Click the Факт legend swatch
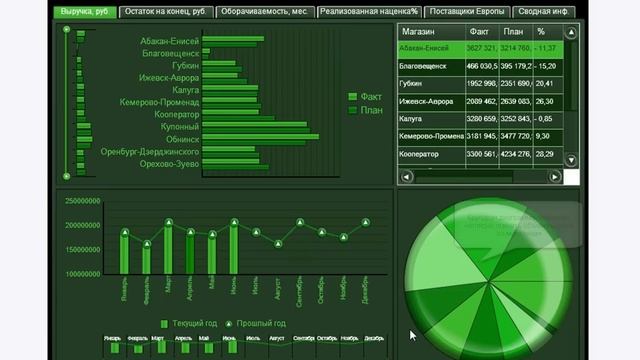The width and height of the screenshot is (640, 360). (353, 97)
